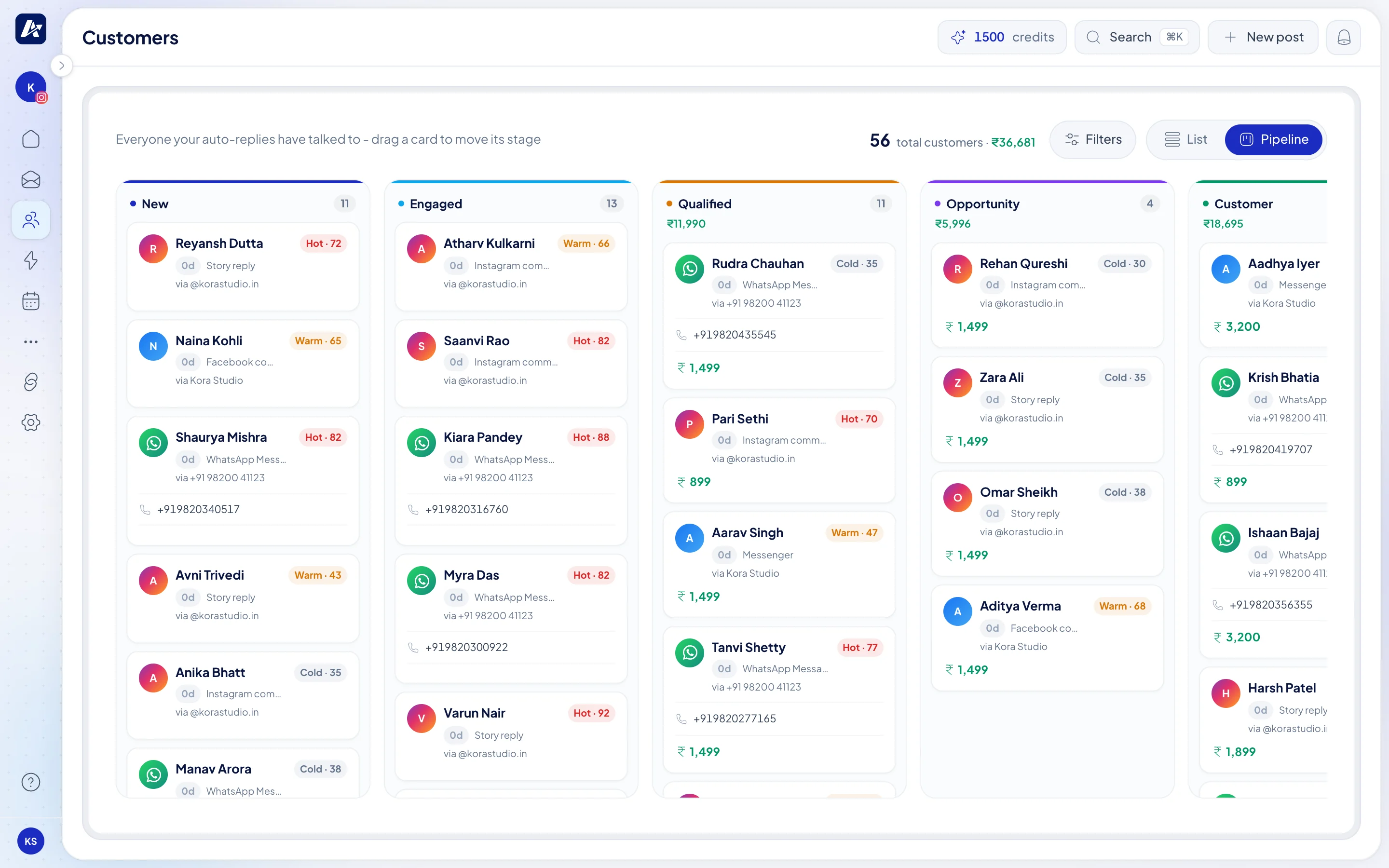Switch account via K Instagram avatar
Viewport: 1389px width, 868px height.
click(30, 87)
